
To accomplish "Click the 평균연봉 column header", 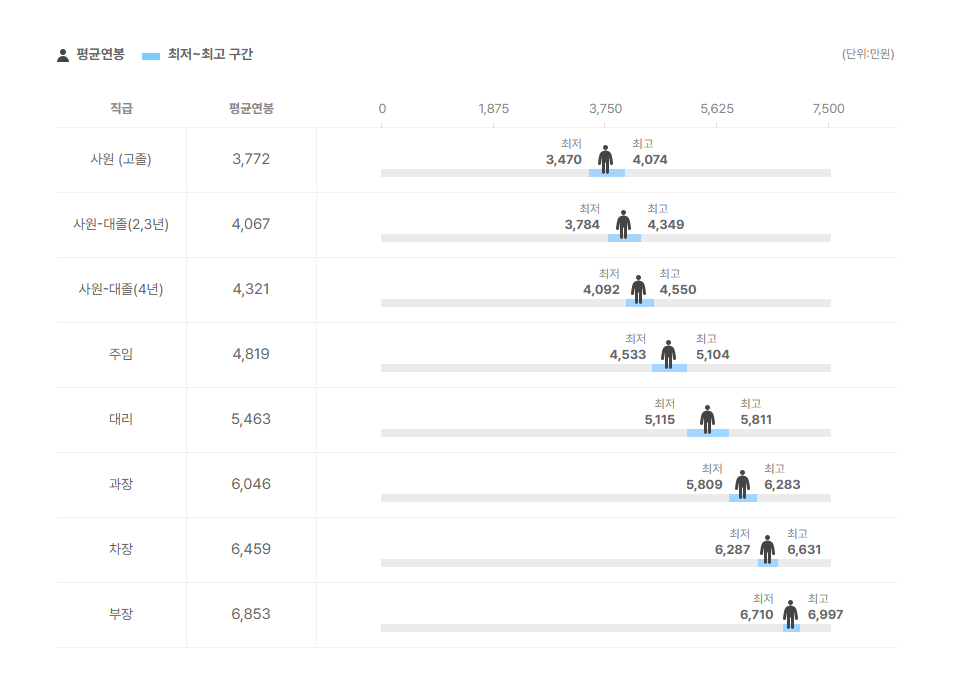I will pos(251,109).
